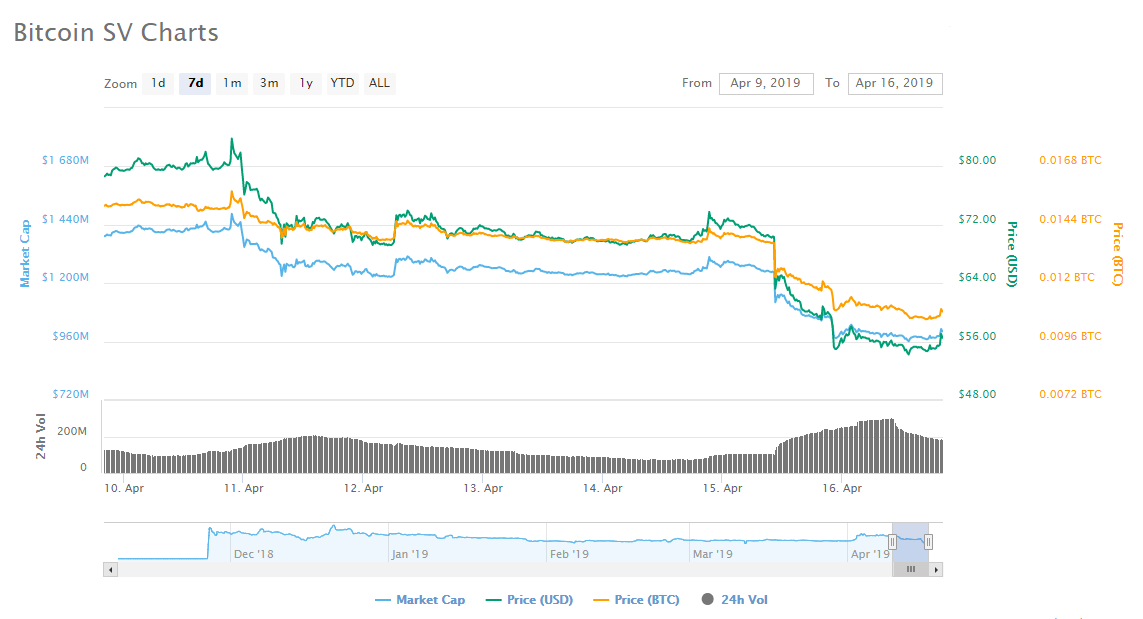Switch to the 7d zoom tab
This screenshot has width=1143, height=619.
click(x=194, y=83)
